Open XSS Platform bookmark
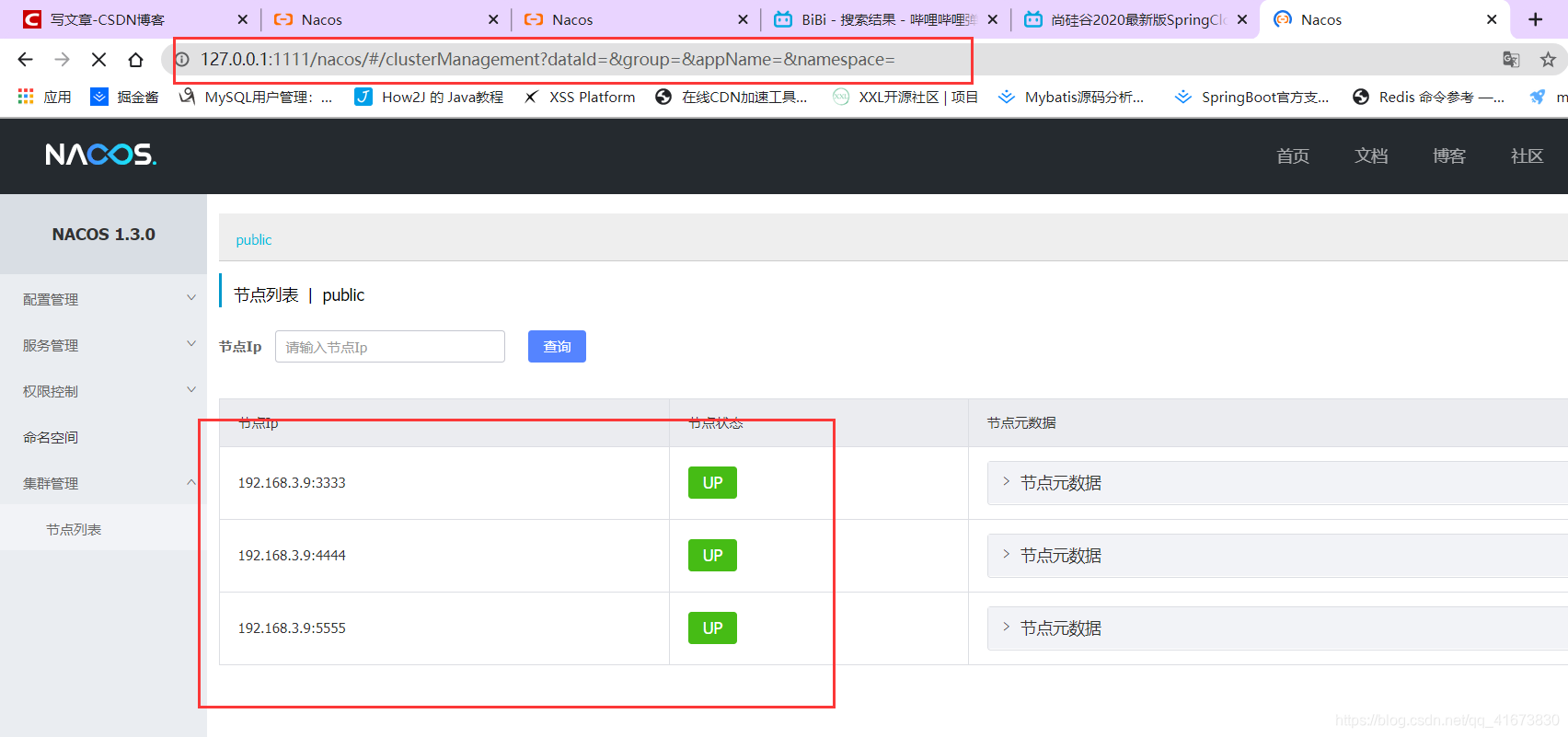 click(x=579, y=97)
